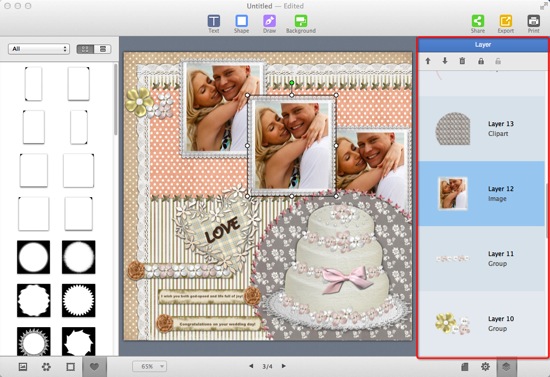Click the page template icon at bottom right
This screenshot has width=550, height=377.
tap(464, 367)
